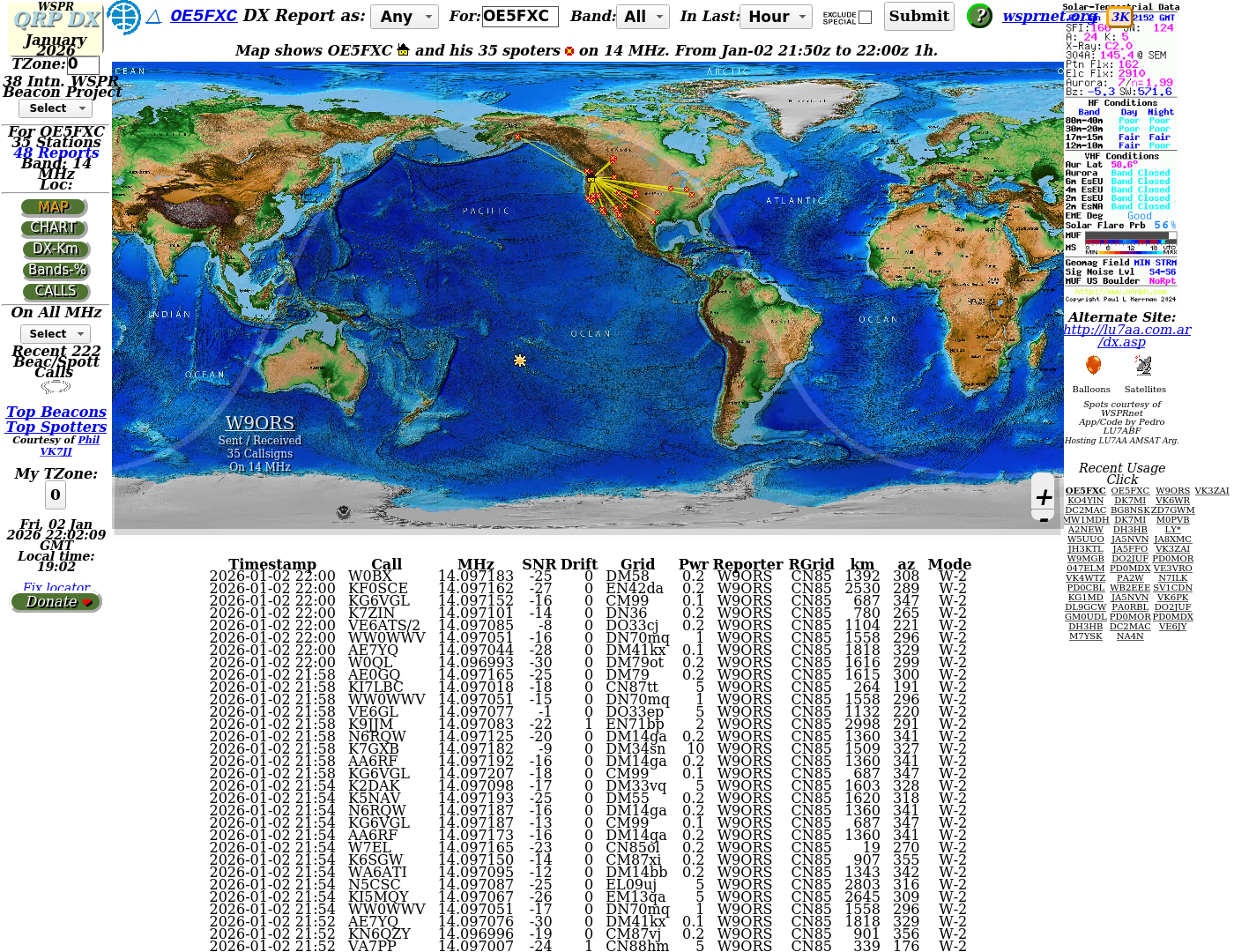Click into the For callsign field
This screenshot has height=952, width=1234.
point(519,17)
